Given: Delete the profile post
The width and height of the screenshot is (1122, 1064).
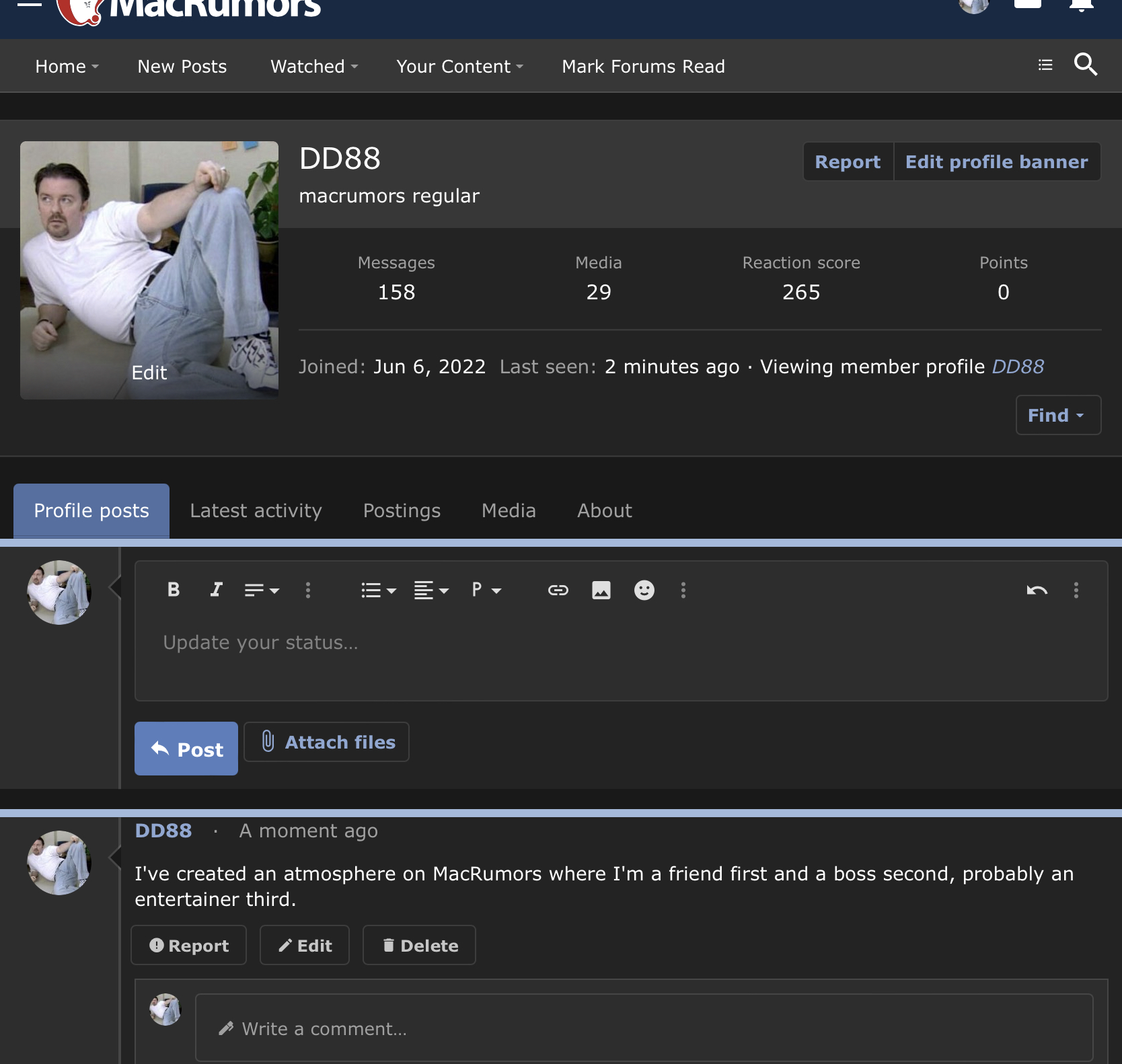Looking at the screenshot, I should [419, 945].
